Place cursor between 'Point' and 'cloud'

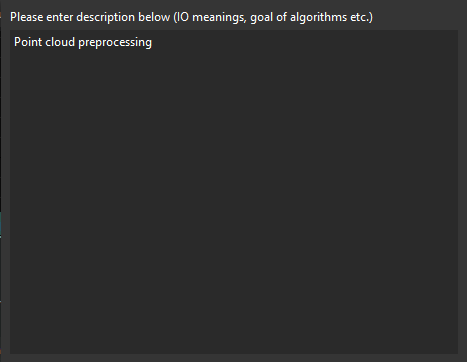tap(44, 42)
